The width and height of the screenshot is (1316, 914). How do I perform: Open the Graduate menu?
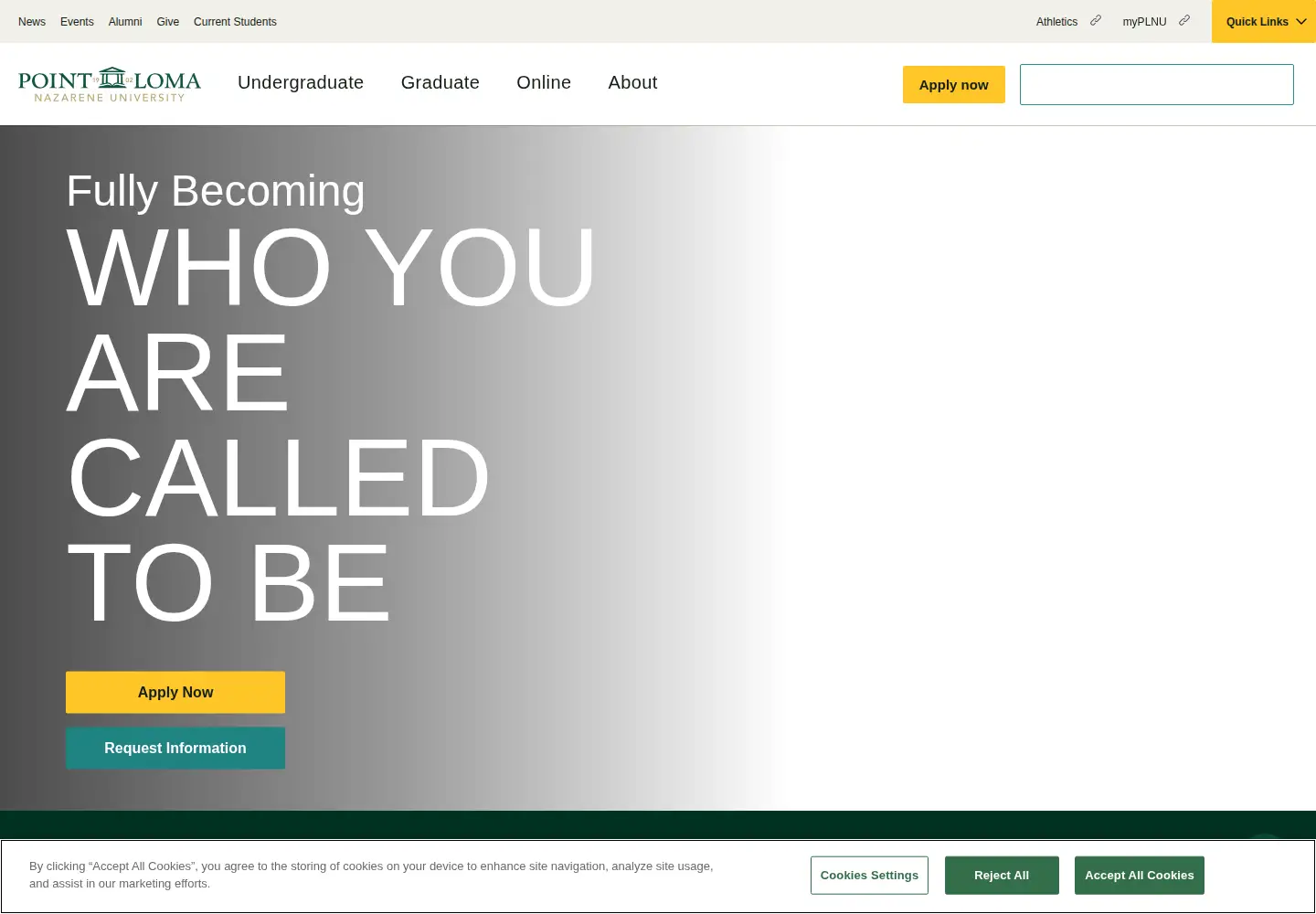[x=440, y=82]
